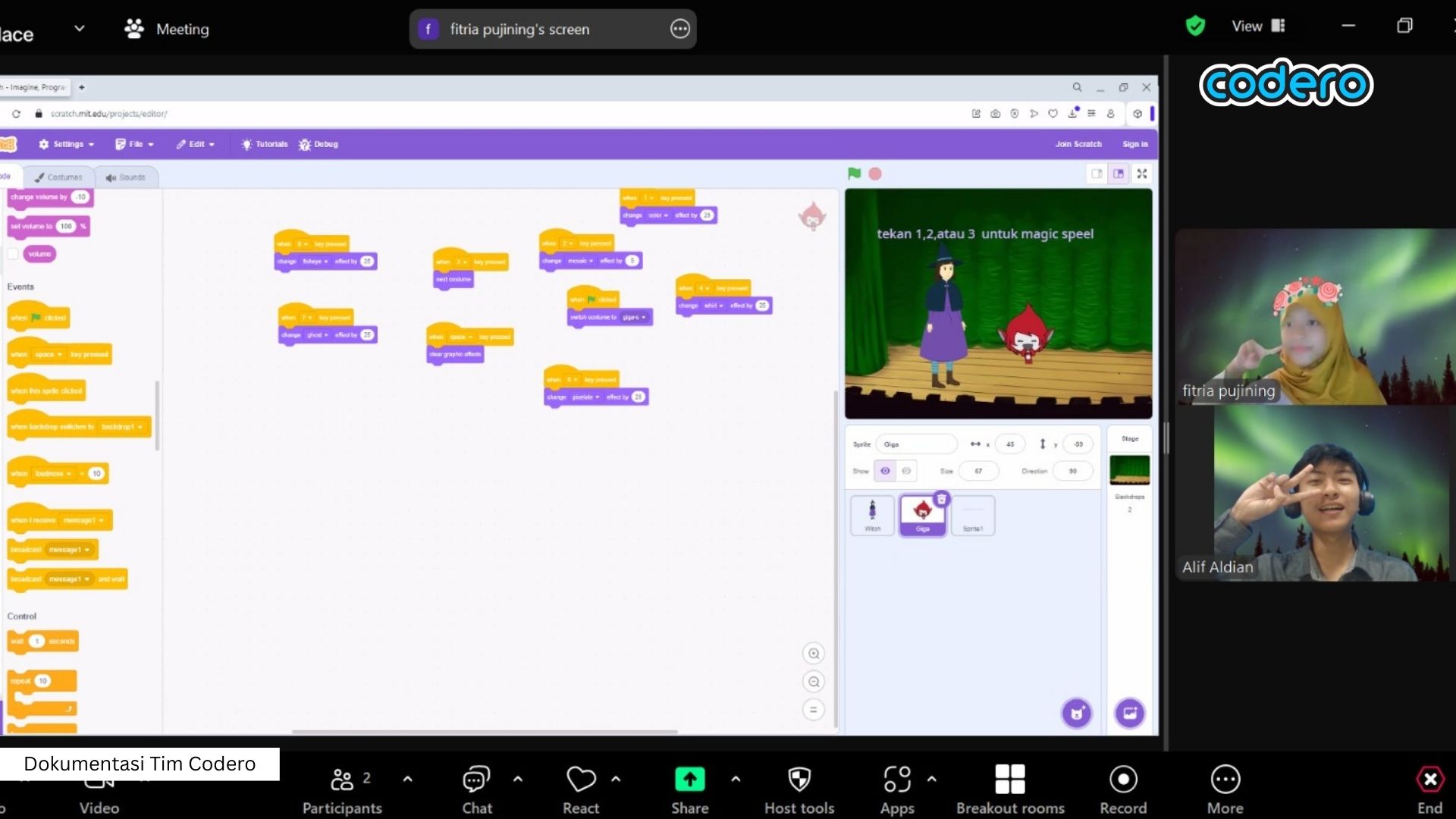Click the green flag to run project
The height and width of the screenshot is (819, 1456).
(854, 174)
